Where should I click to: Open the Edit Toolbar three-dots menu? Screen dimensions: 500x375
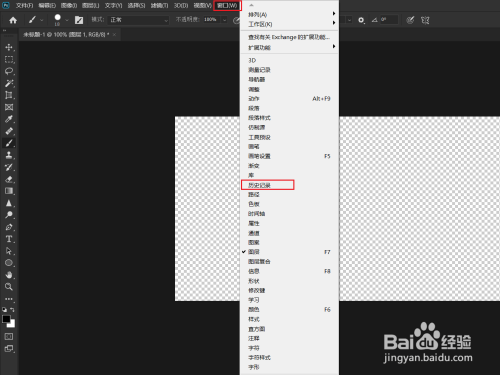[9, 299]
